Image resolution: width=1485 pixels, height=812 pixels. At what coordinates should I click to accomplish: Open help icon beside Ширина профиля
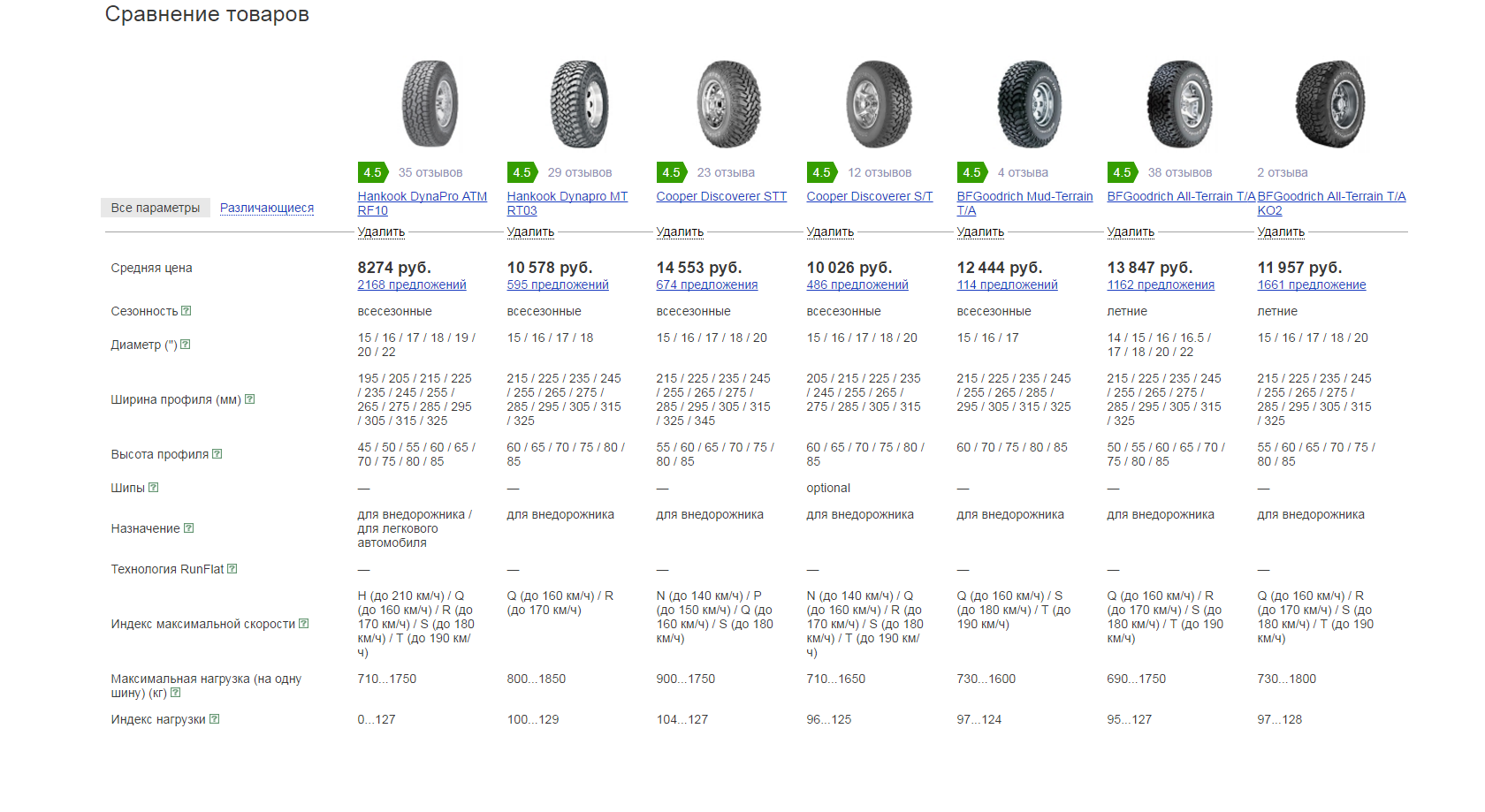(x=250, y=399)
